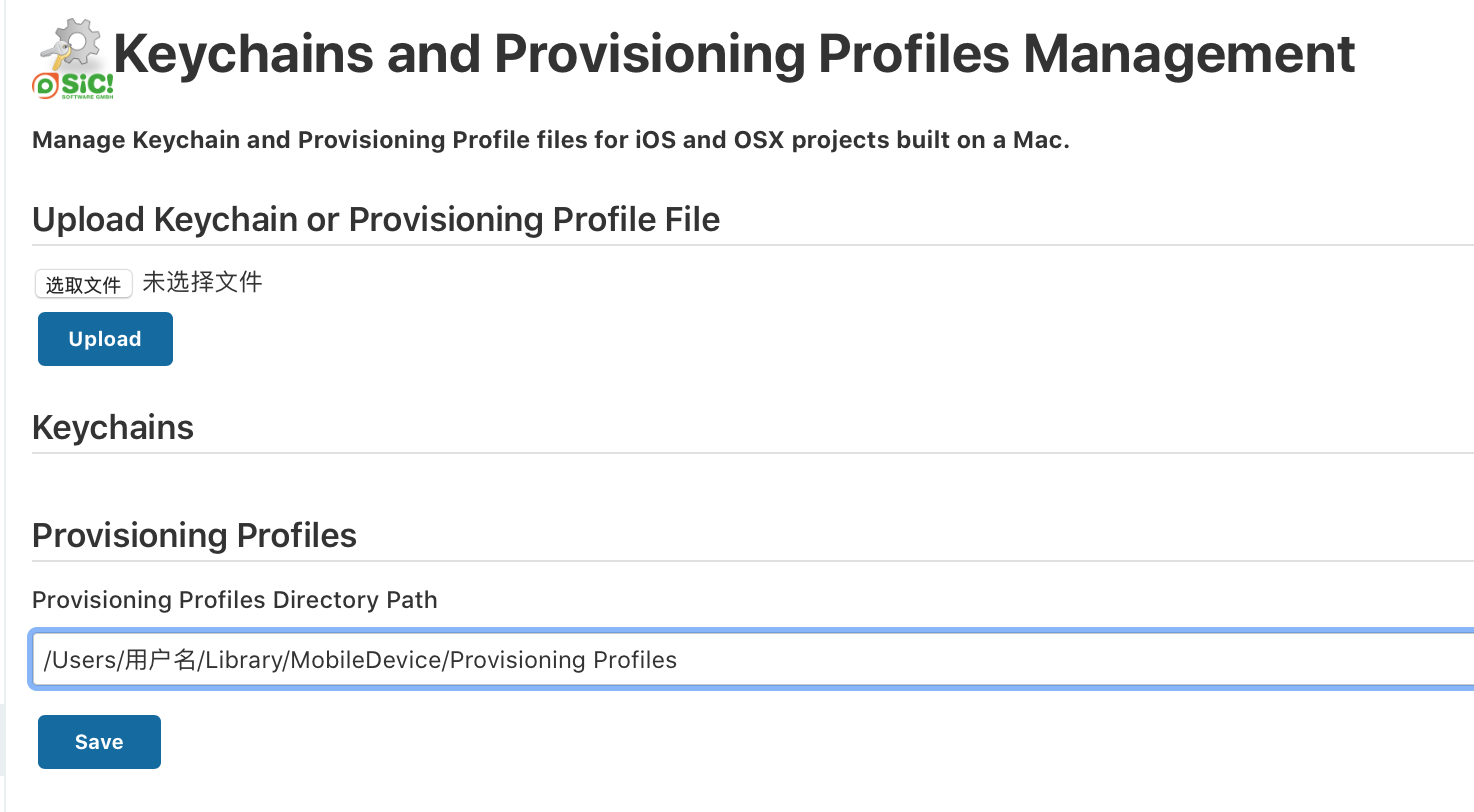Click the 未选择文件 no-file-selected text
Image resolution: width=1474 pixels, height=812 pixels.
tap(202, 283)
